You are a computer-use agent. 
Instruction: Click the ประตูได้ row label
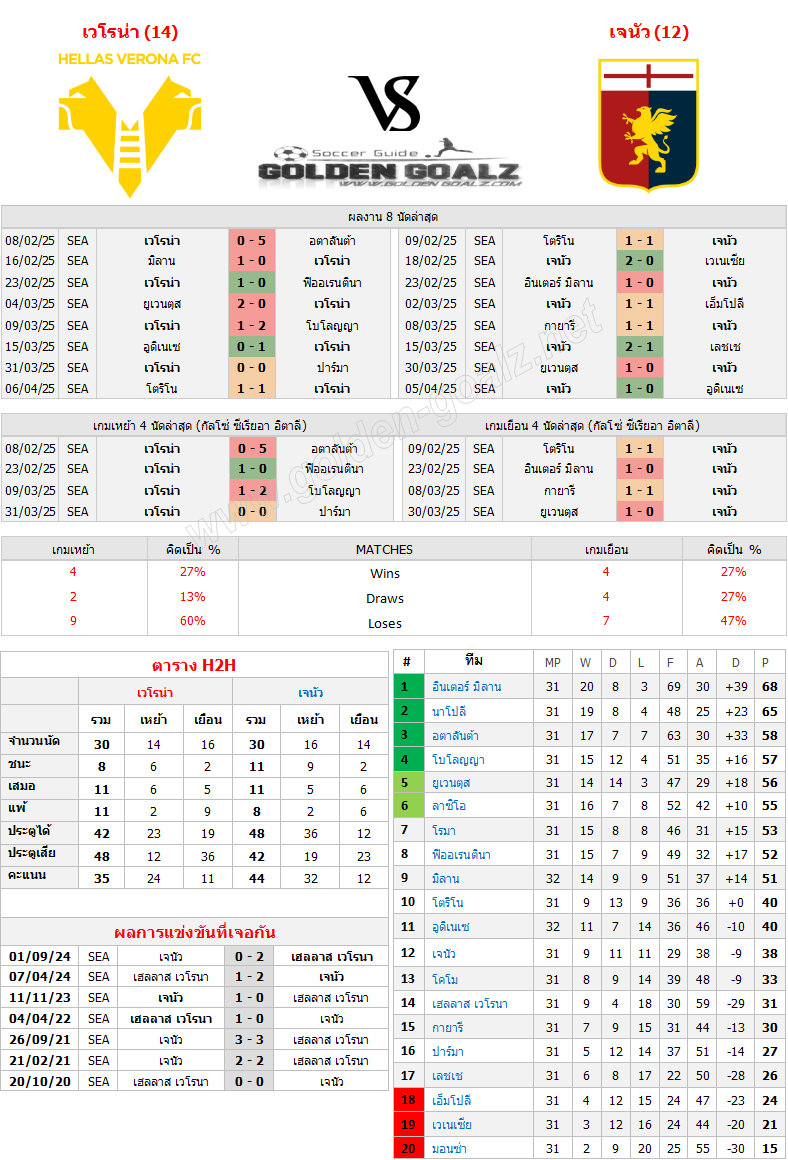(x=29, y=831)
